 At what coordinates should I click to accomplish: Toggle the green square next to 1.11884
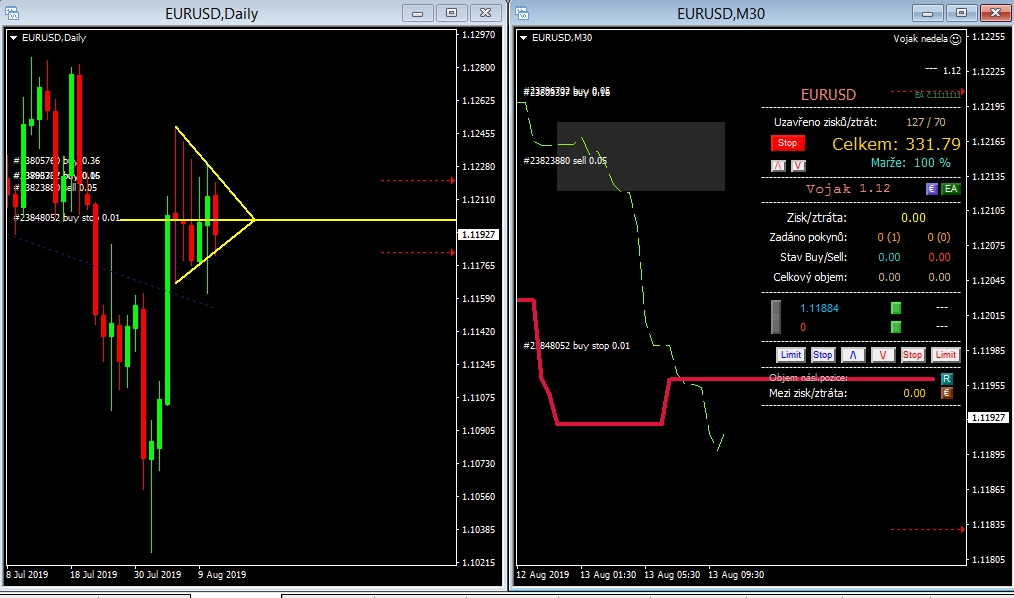[896, 308]
